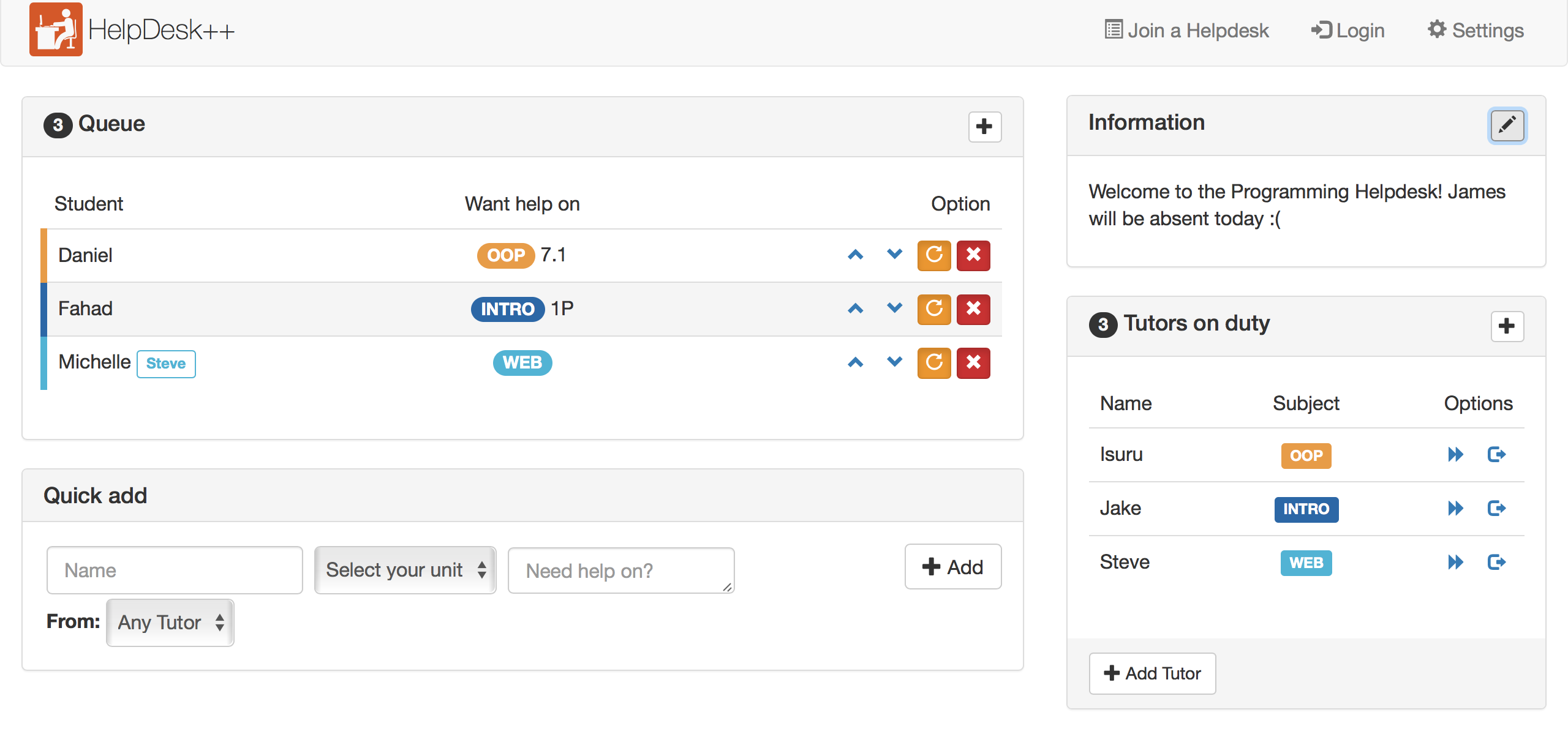Move Michelle up with the up chevron
The width and height of the screenshot is (1568, 737).
pos(856,363)
